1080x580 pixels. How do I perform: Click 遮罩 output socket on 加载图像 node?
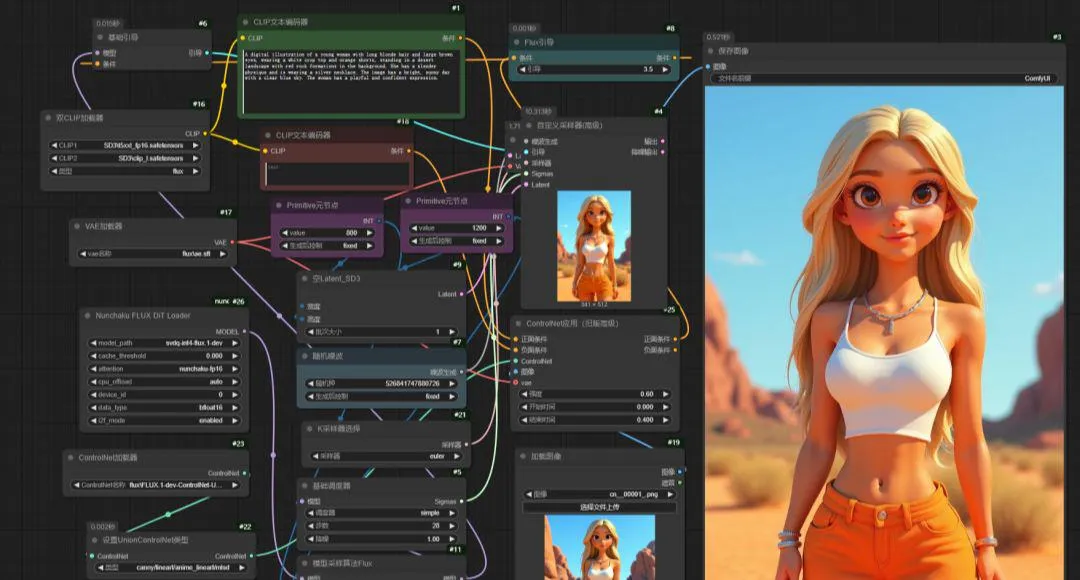[680, 482]
